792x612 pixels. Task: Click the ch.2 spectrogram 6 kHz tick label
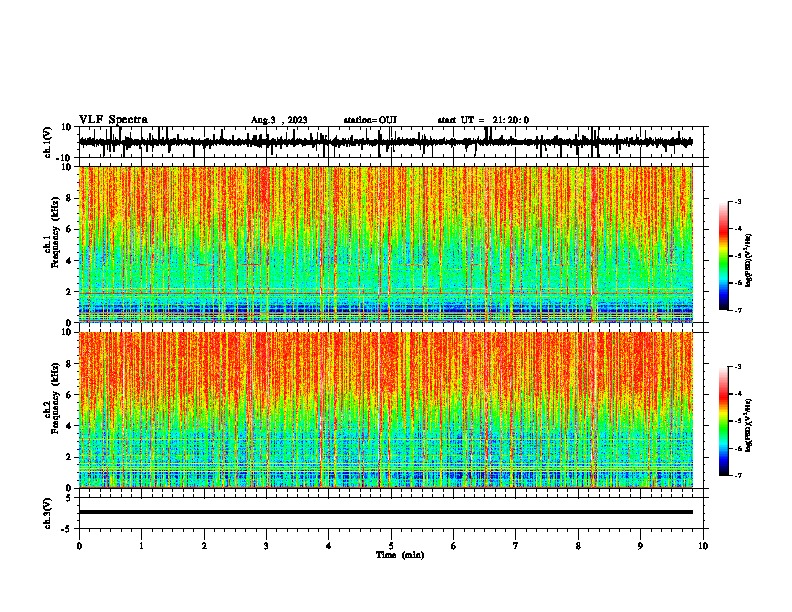69,394
